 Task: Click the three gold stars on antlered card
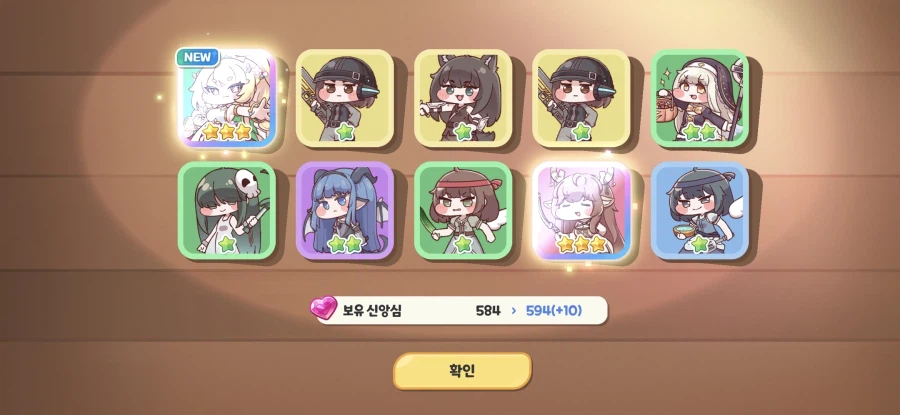tap(581, 244)
